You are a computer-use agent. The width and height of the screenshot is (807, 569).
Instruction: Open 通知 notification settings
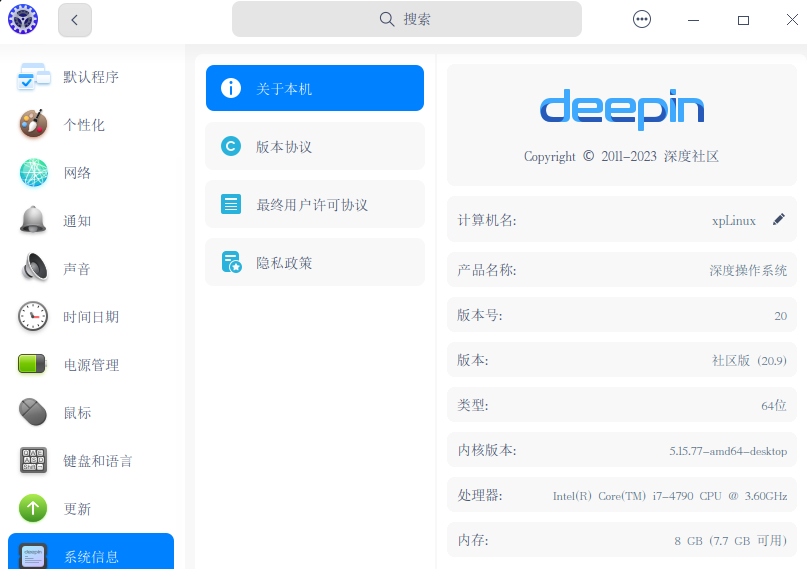[x=91, y=221]
